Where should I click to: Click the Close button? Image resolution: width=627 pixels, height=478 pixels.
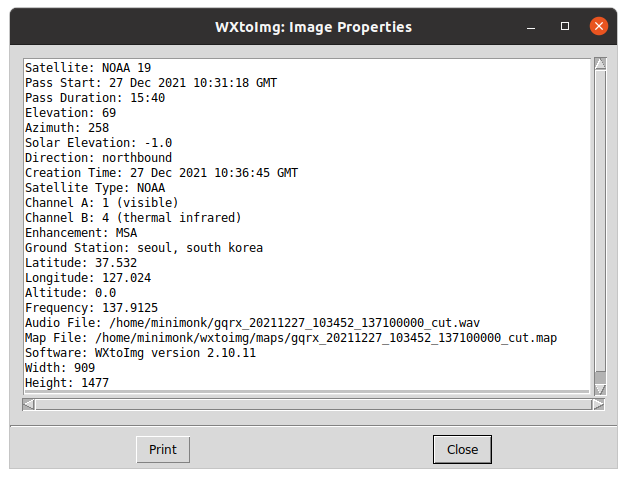[x=462, y=450]
